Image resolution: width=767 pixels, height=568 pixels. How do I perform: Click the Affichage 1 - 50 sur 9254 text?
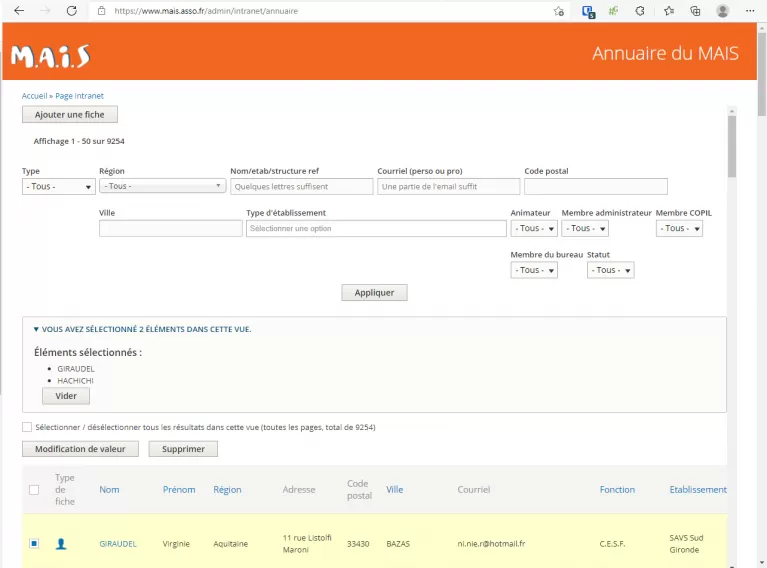click(x=79, y=141)
